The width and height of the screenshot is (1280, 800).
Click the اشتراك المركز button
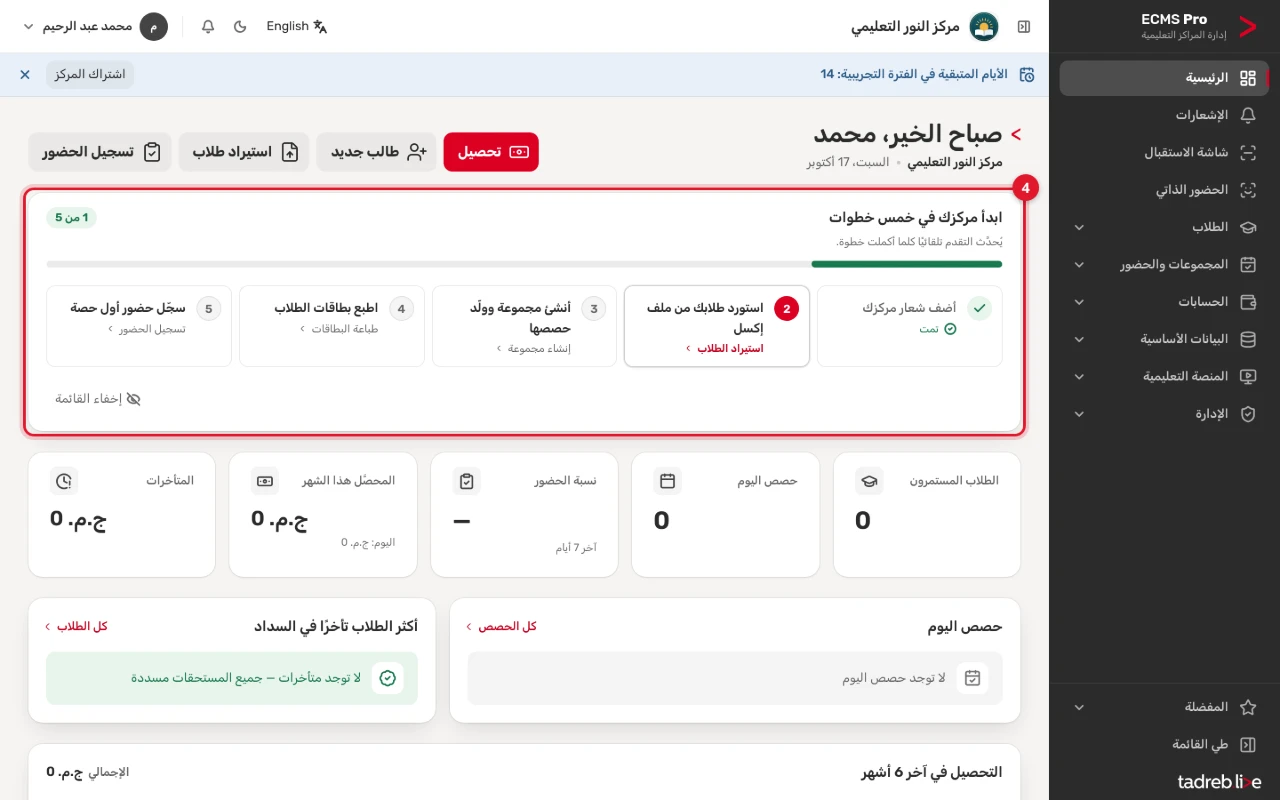click(90, 75)
